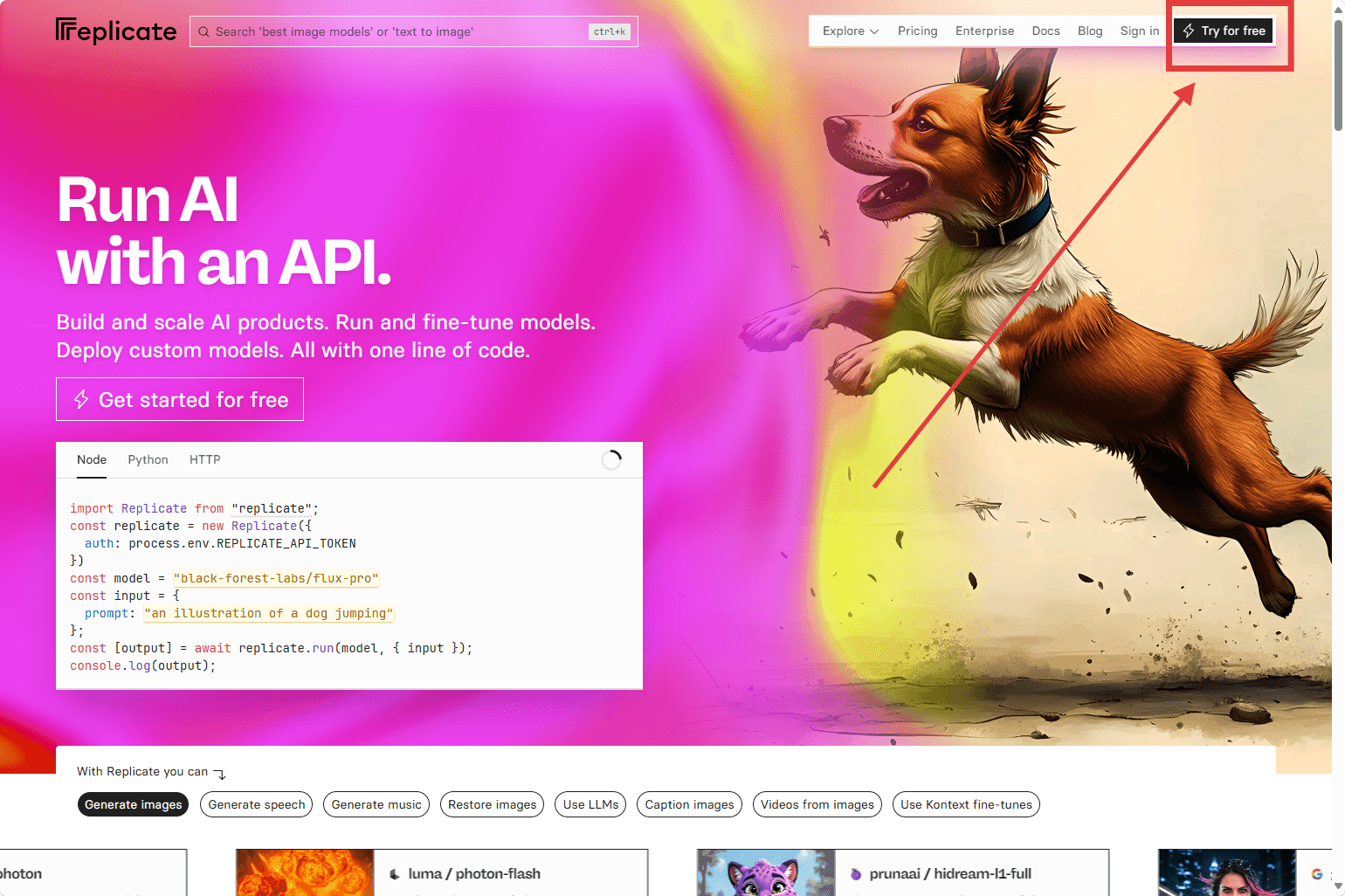The width and height of the screenshot is (1345, 896).
Task: Select the Restore images pill
Action: 493,804
